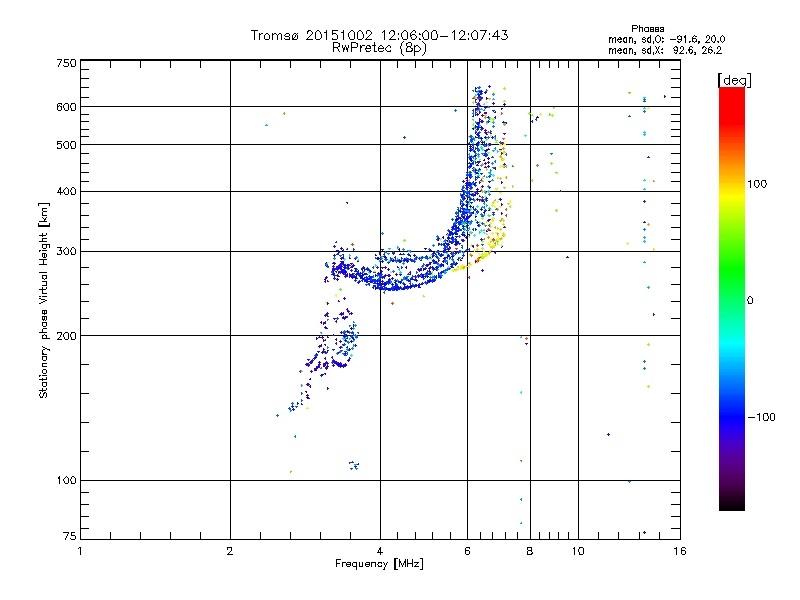This screenshot has width=800, height=600.
Task: Click the x-axis label '4'
Action: click(380, 552)
